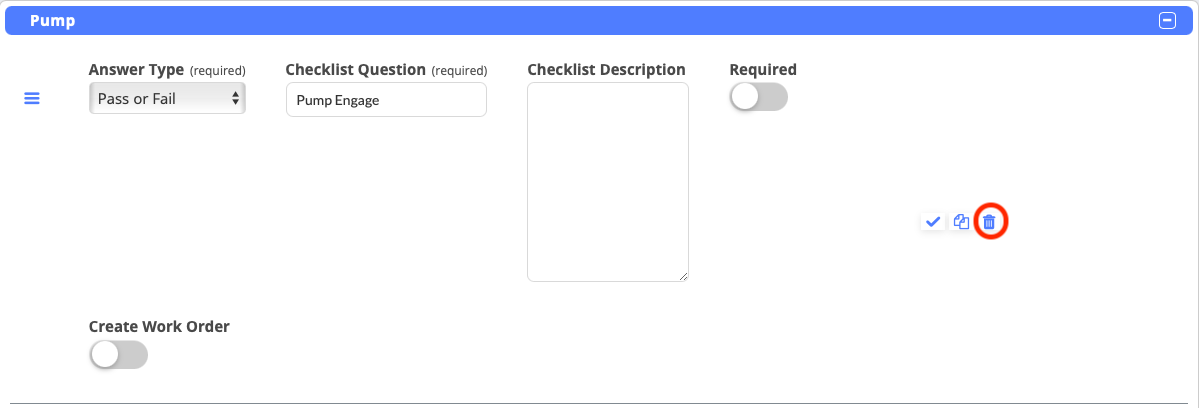The height and width of the screenshot is (408, 1199).
Task: Click the Checklist Question label
Action: click(355, 70)
